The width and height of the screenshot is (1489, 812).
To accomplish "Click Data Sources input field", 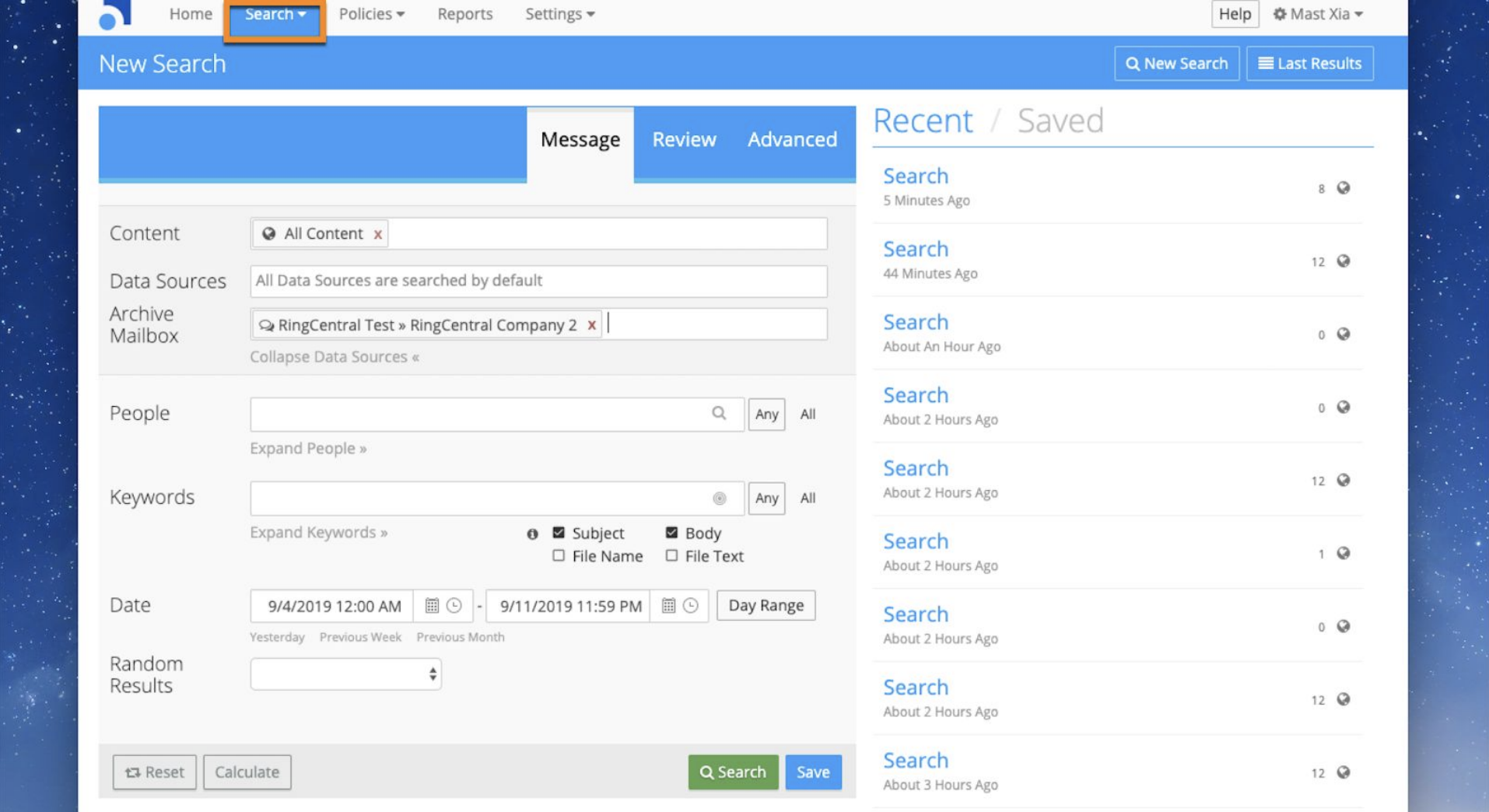I will click(x=538, y=281).
